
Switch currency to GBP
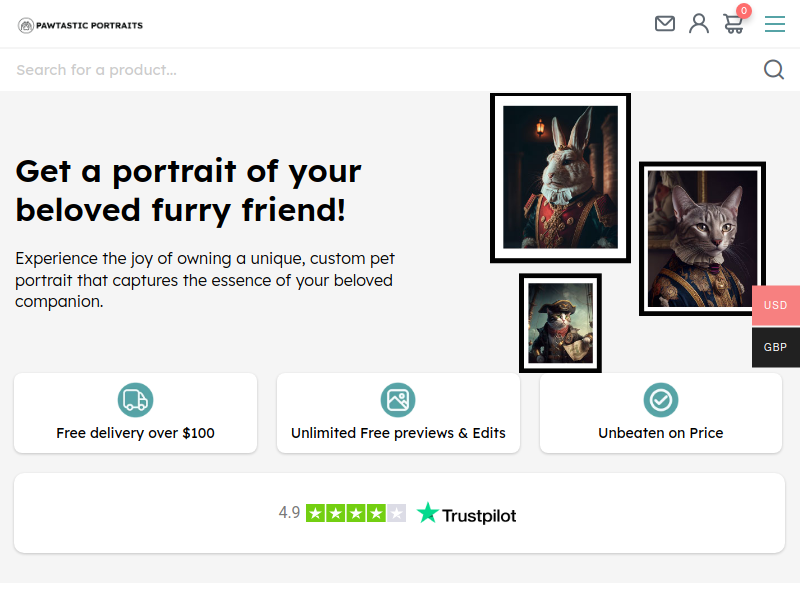click(x=775, y=347)
